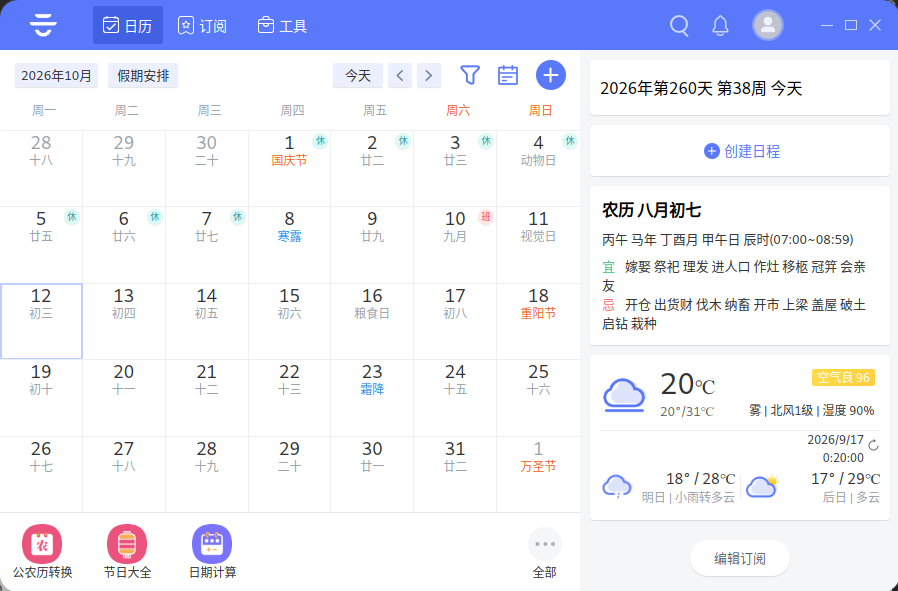Switch to the 订阅 tab

click(202, 25)
